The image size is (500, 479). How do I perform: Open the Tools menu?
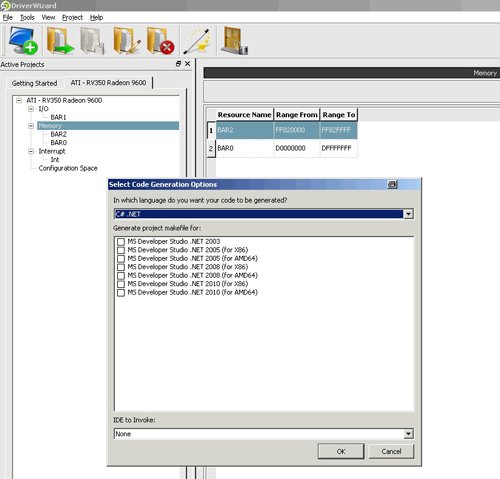click(x=27, y=17)
